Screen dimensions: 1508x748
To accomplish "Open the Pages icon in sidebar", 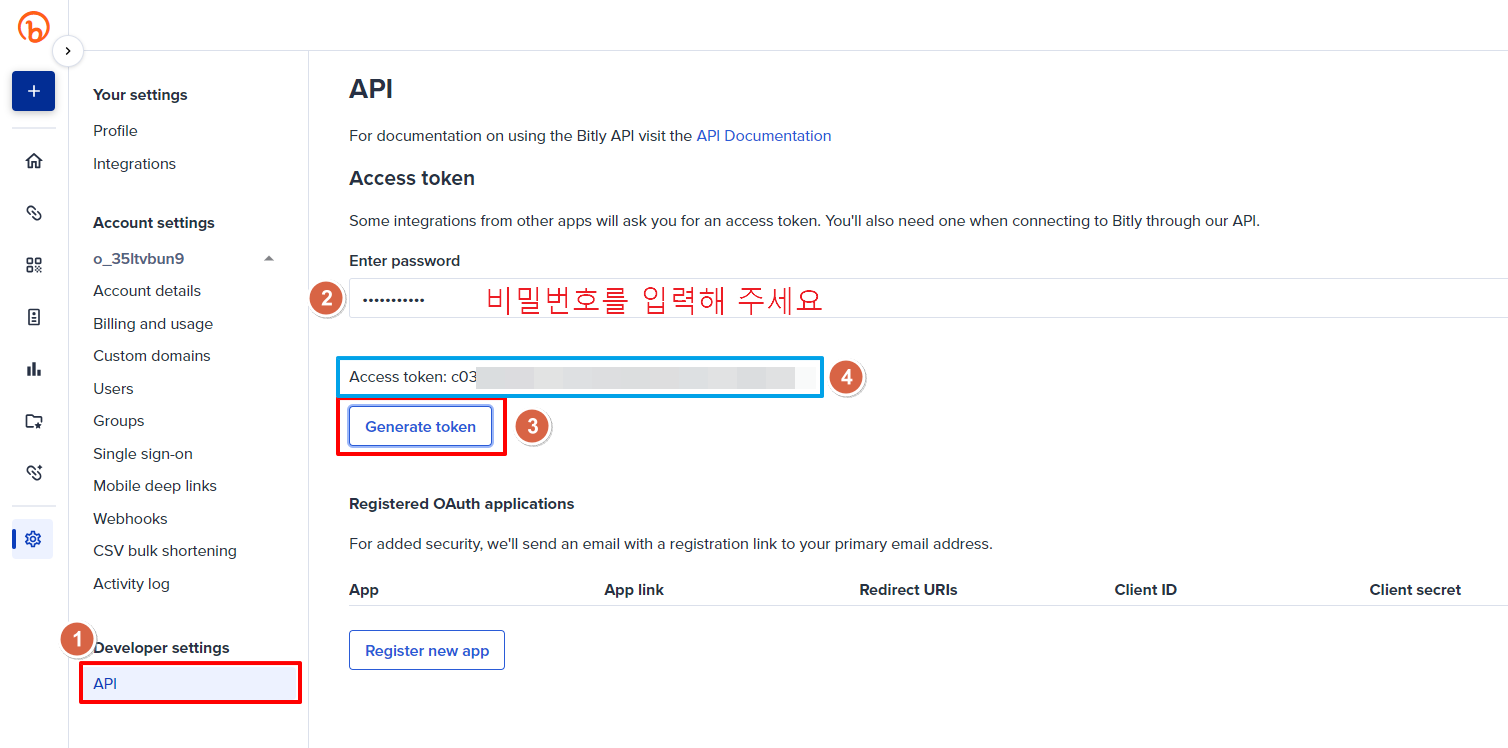I will pyautogui.click(x=34, y=317).
